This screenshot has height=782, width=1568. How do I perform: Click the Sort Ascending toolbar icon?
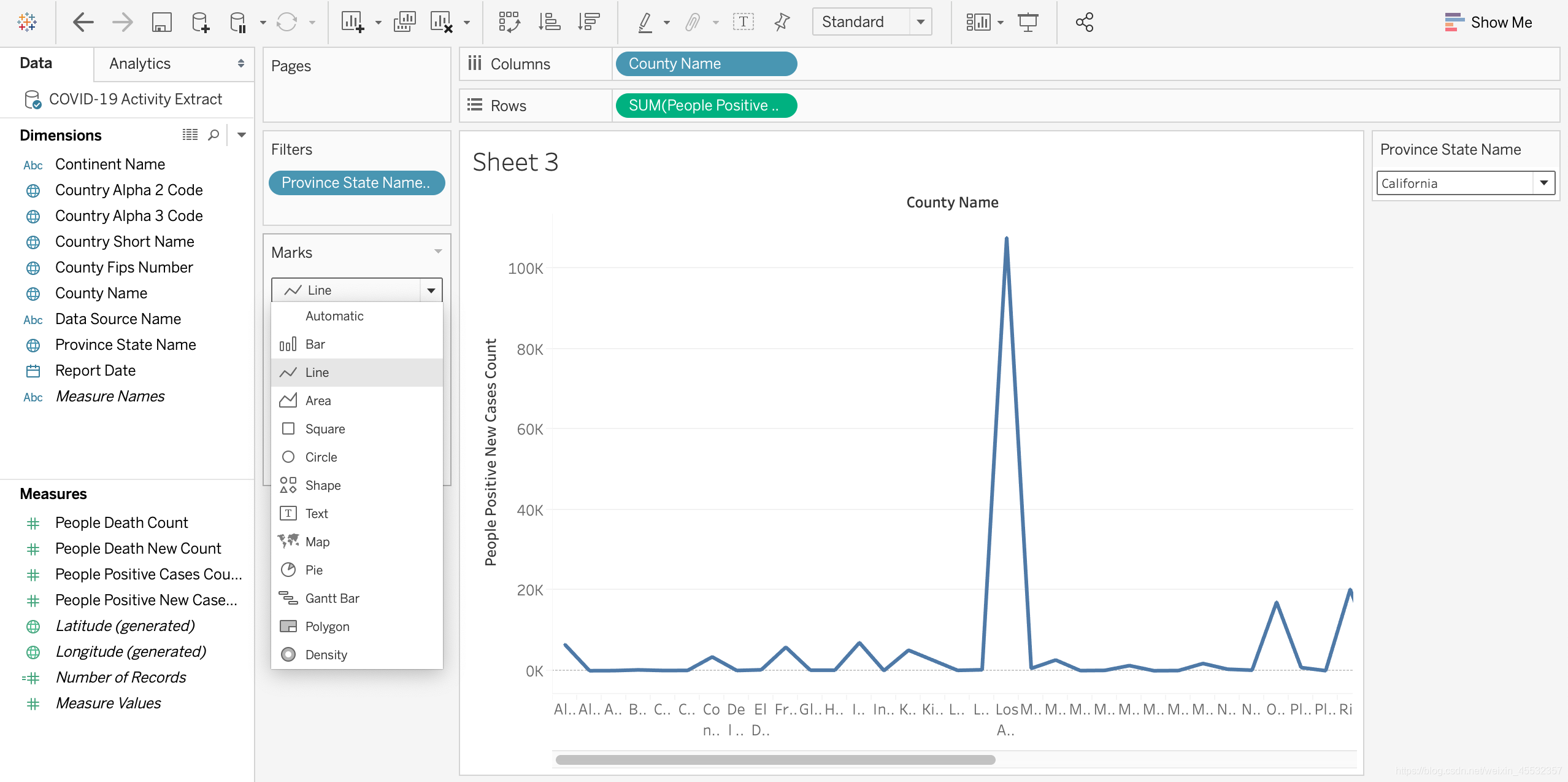pos(549,23)
